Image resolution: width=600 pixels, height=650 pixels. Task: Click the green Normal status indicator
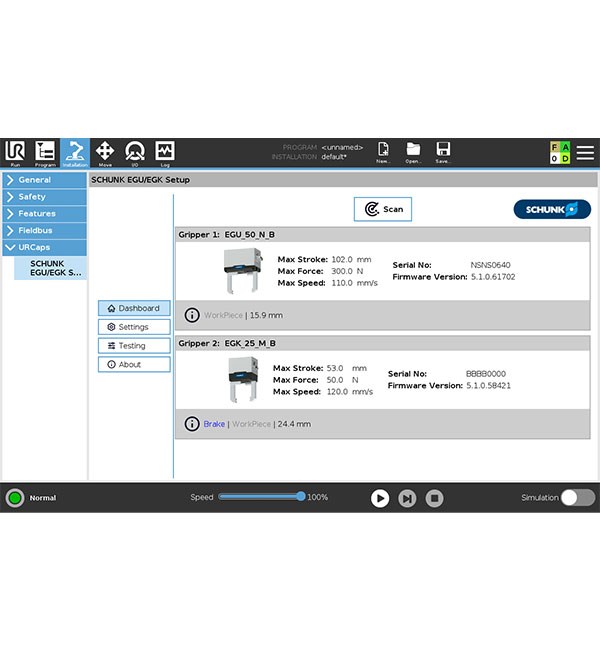point(15,497)
